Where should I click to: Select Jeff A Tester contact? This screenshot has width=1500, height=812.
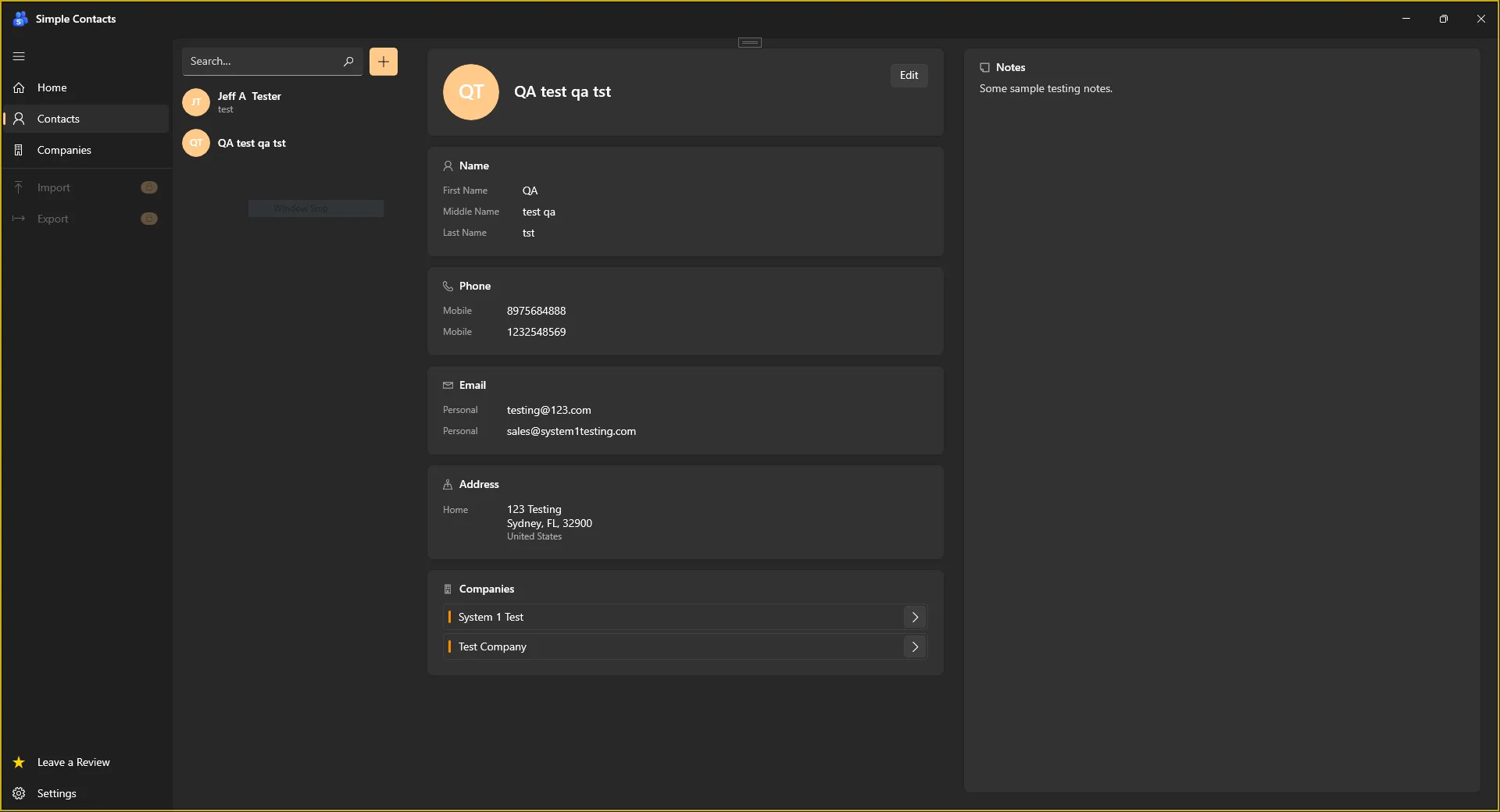tap(296, 101)
